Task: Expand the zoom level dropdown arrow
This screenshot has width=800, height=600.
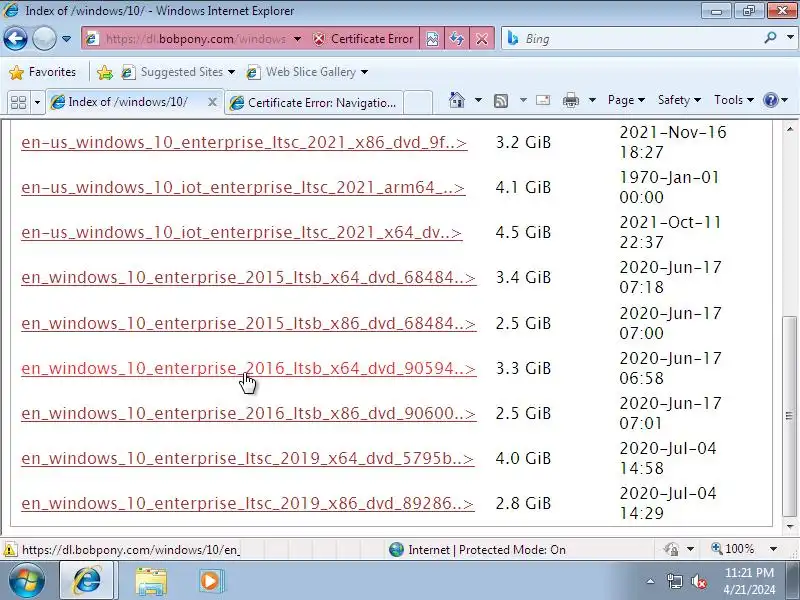Action: 773,549
